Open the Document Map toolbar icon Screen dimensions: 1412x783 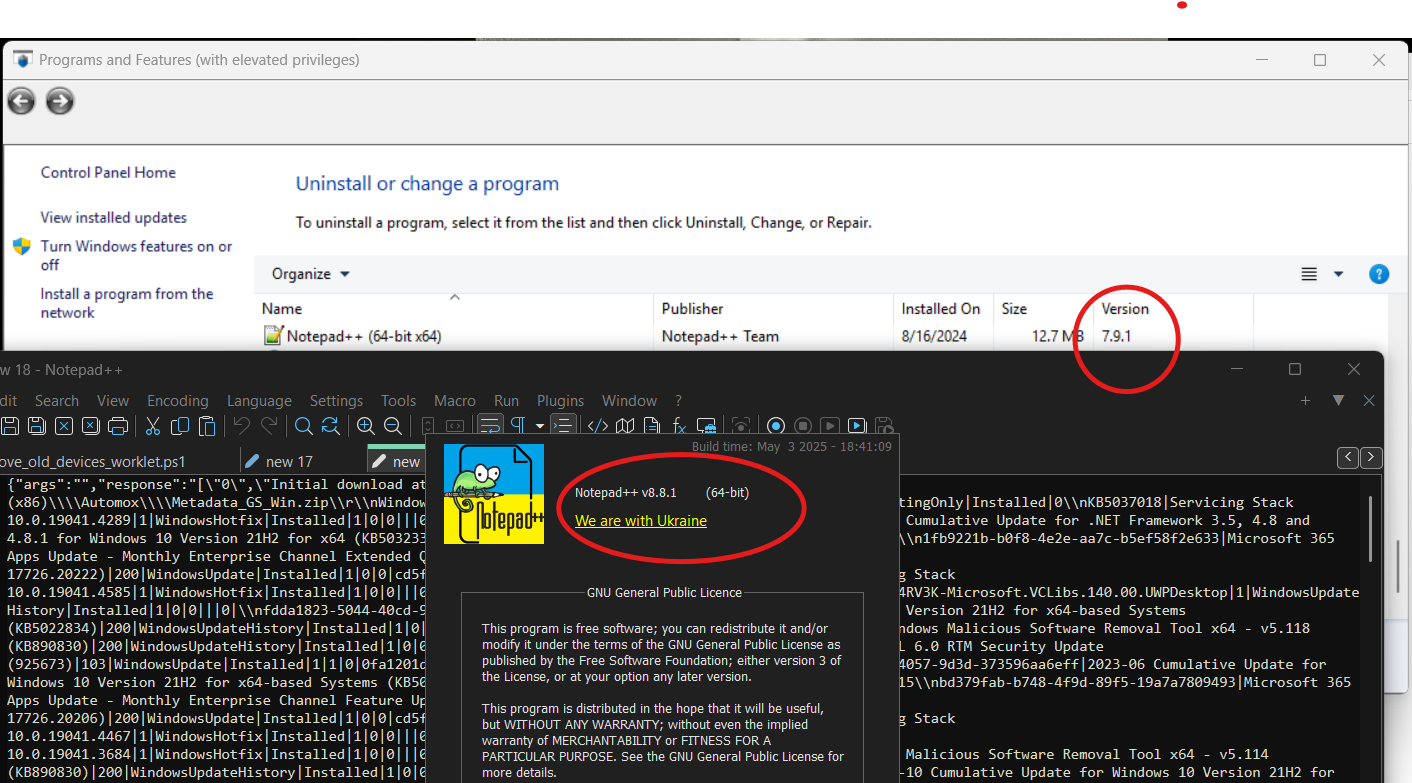point(625,425)
